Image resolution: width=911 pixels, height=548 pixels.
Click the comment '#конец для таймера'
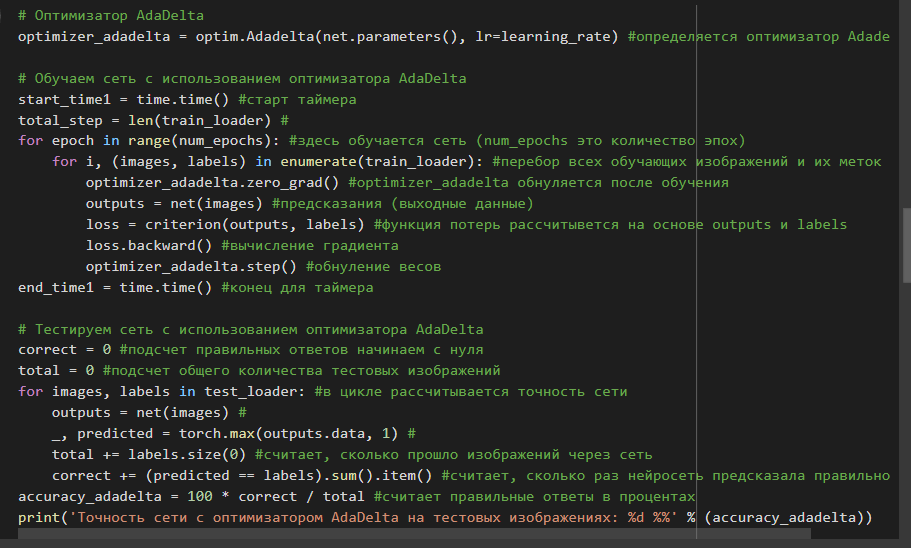(297, 287)
